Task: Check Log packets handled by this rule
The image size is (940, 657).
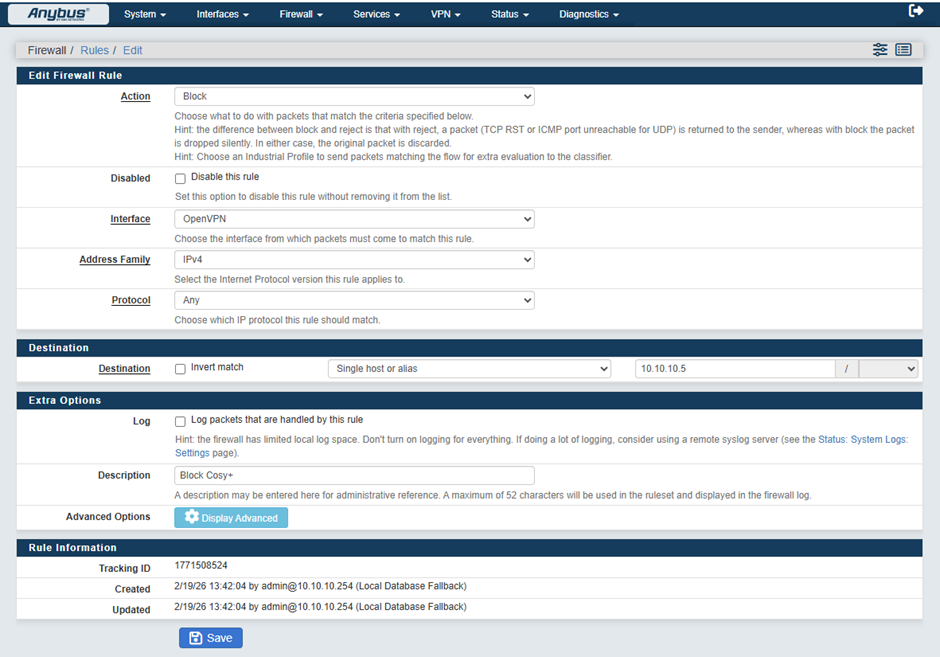Action: tap(181, 421)
